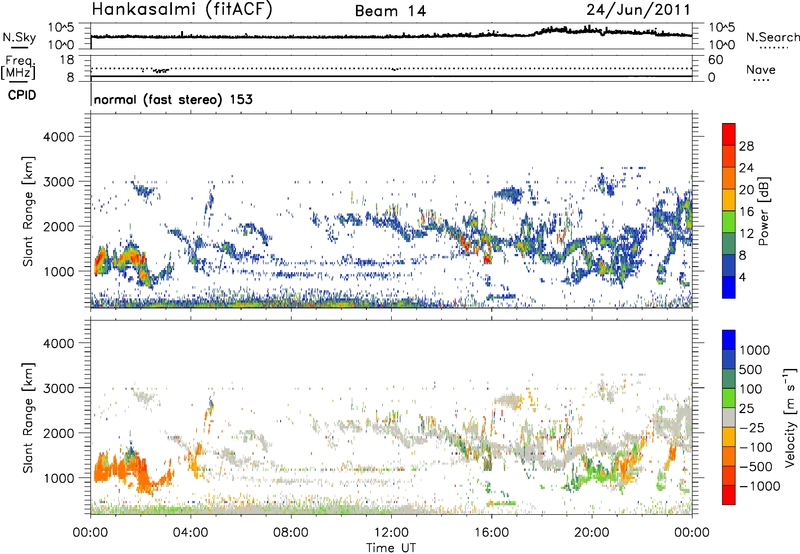Click the gray segment of Velocity color bar
Screen dimensions: 800x554
point(729,418)
